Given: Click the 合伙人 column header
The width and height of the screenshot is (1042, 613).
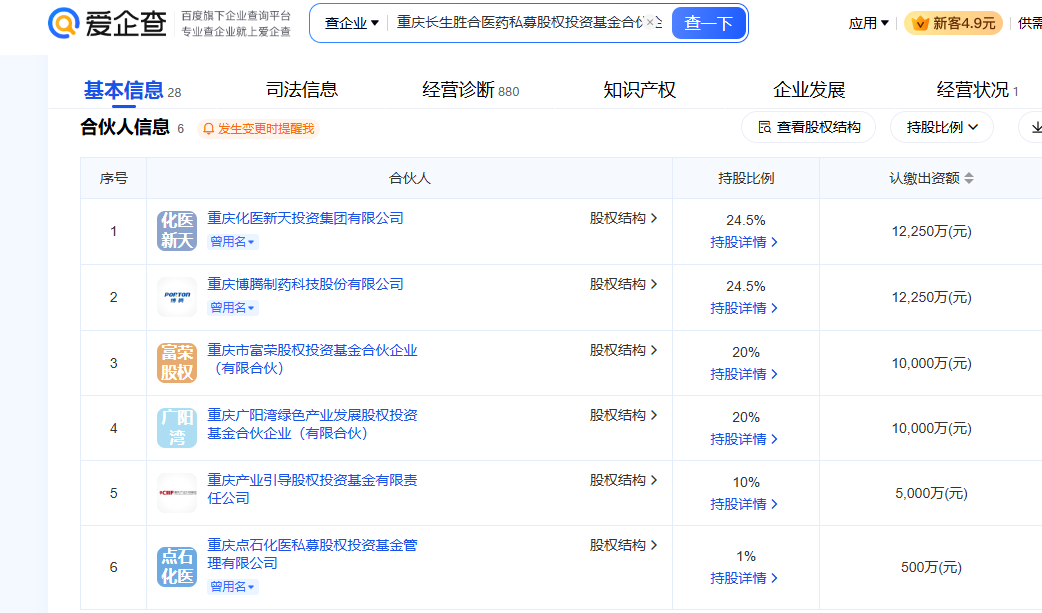Looking at the screenshot, I should coord(409,178).
